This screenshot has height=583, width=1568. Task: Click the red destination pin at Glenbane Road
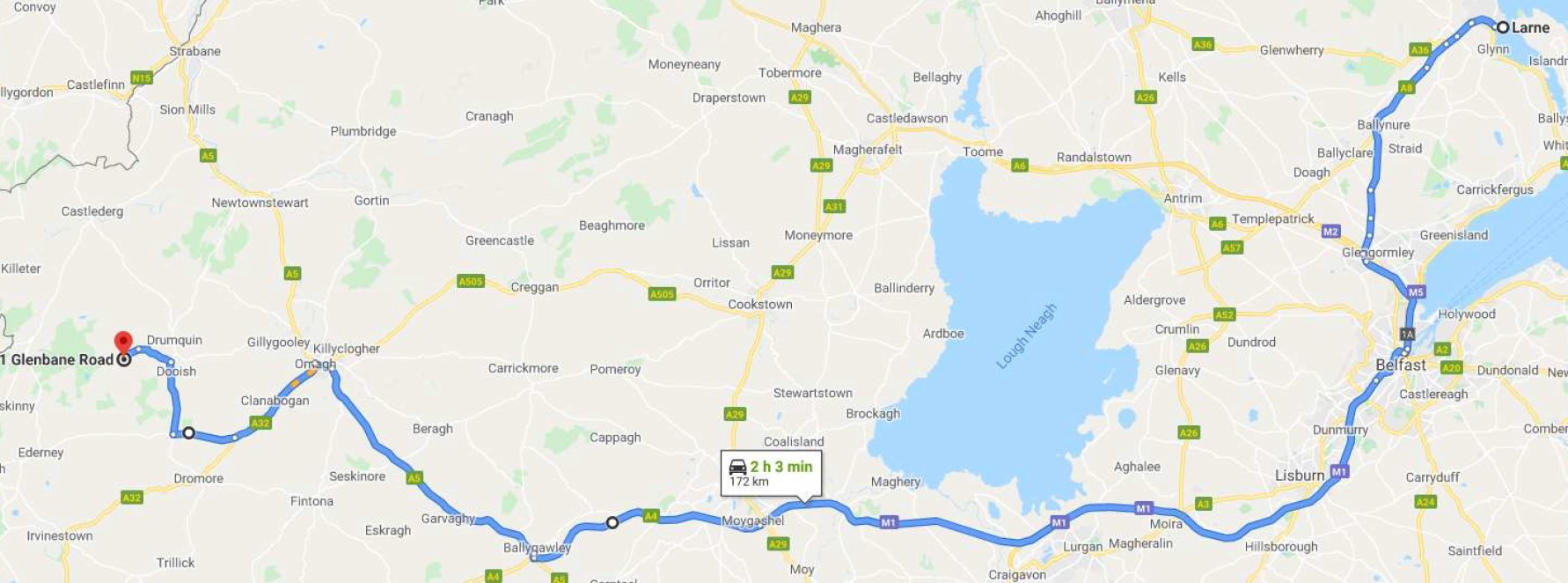tap(124, 342)
